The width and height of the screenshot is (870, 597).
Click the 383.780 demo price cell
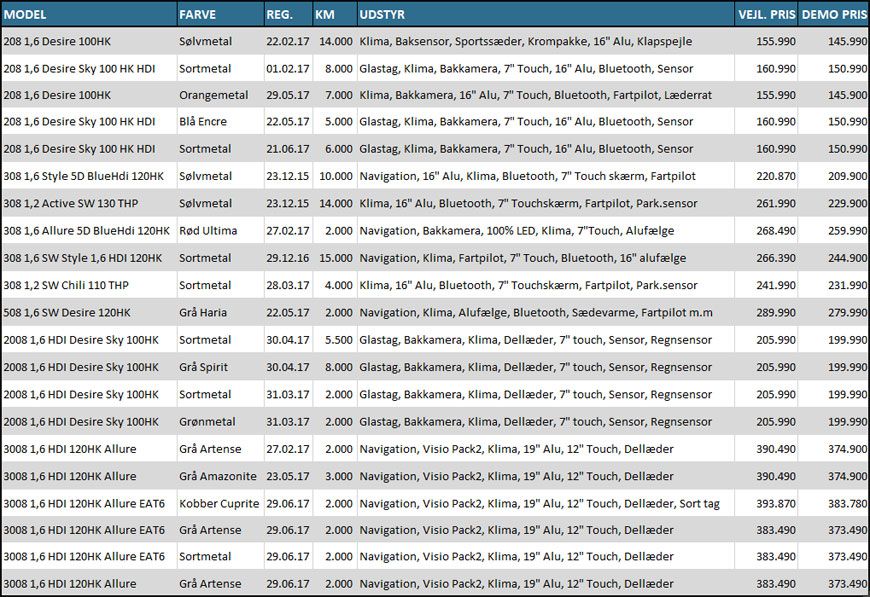[846, 503]
